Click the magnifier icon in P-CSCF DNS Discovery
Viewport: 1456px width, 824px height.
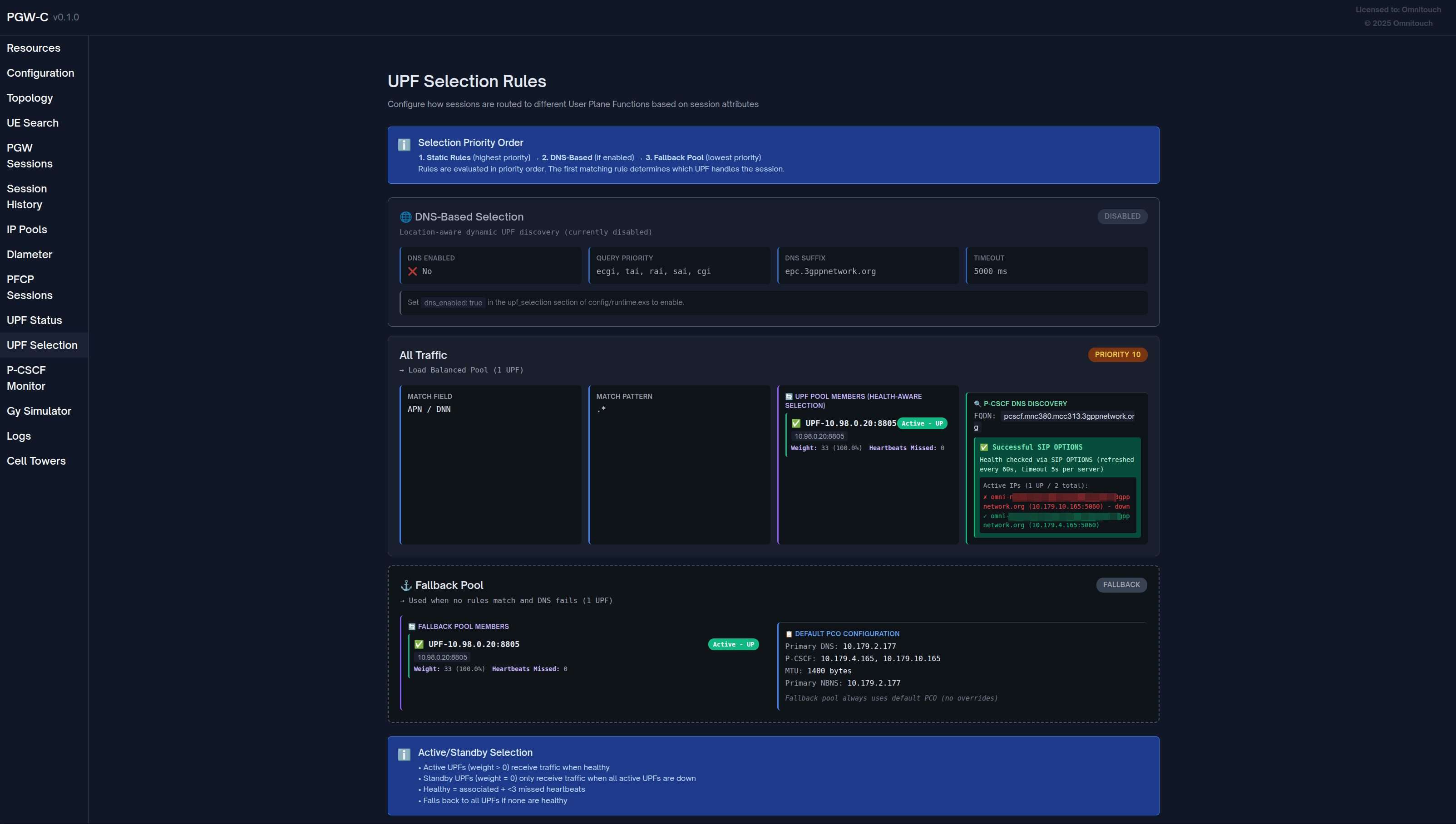[977, 404]
